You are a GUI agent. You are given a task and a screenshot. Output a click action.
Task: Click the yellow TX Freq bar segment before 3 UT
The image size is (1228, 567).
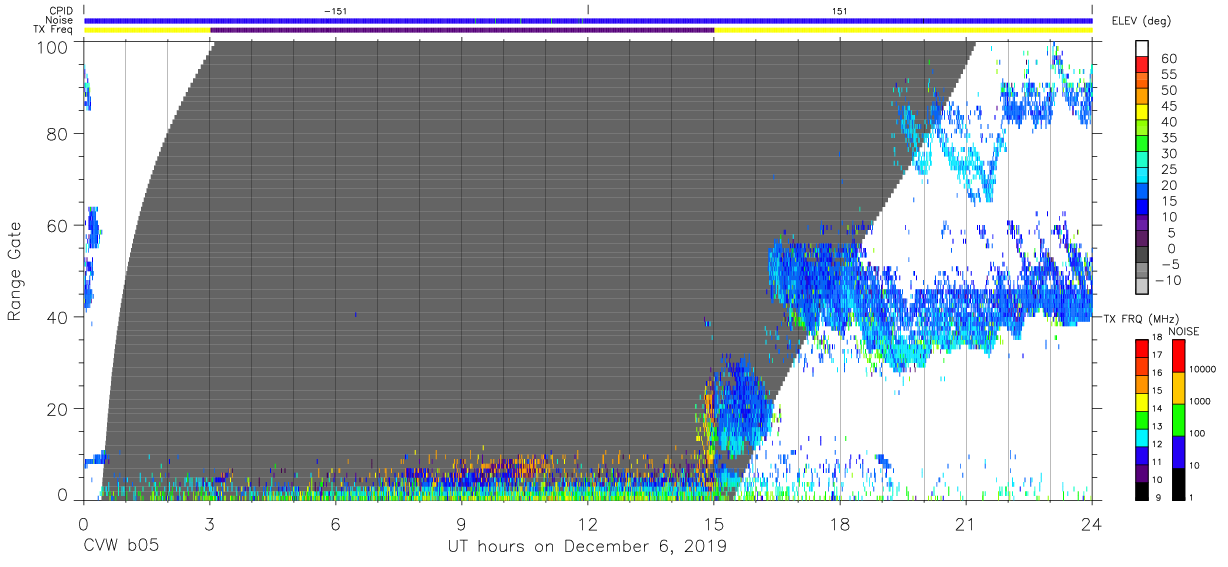(x=147, y=30)
